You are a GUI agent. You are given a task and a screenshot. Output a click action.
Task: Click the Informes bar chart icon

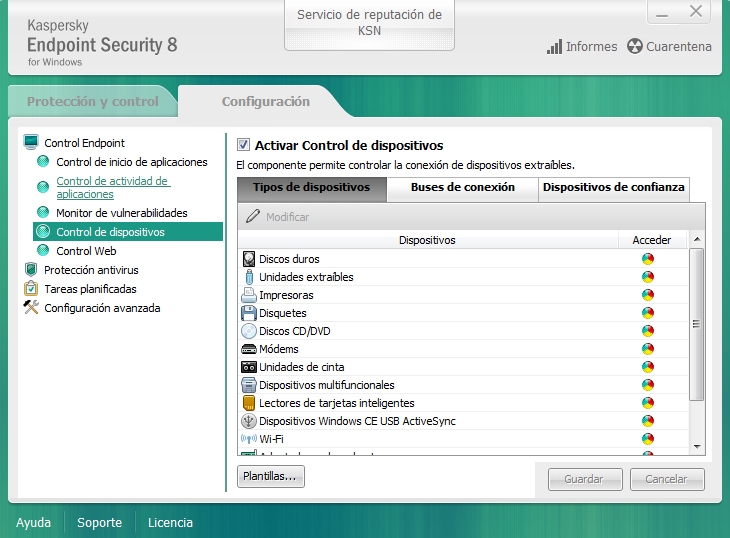coord(554,47)
